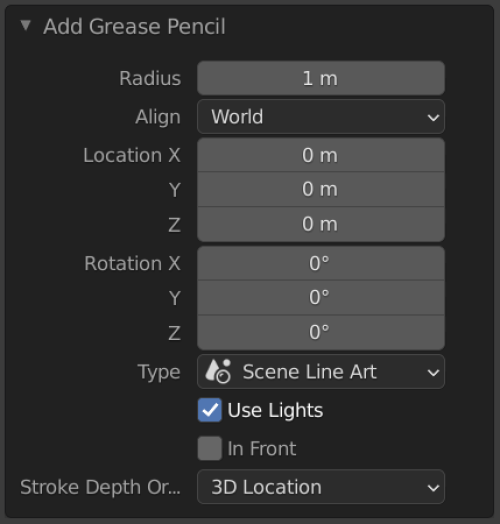
Task: Click the Radius 1 m field
Action: point(321,78)
